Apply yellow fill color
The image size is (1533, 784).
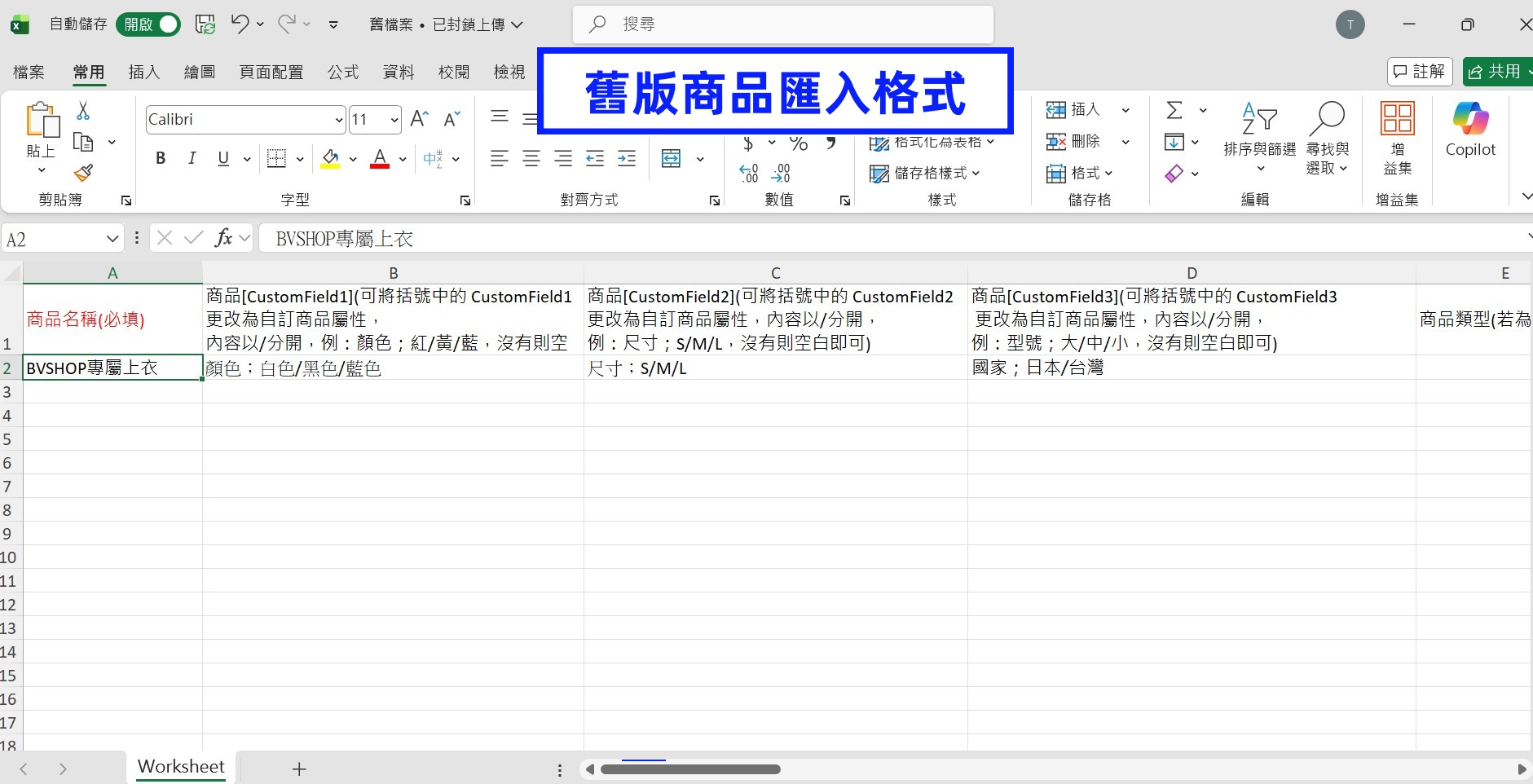pyautogui.click(x=330, y=159)
